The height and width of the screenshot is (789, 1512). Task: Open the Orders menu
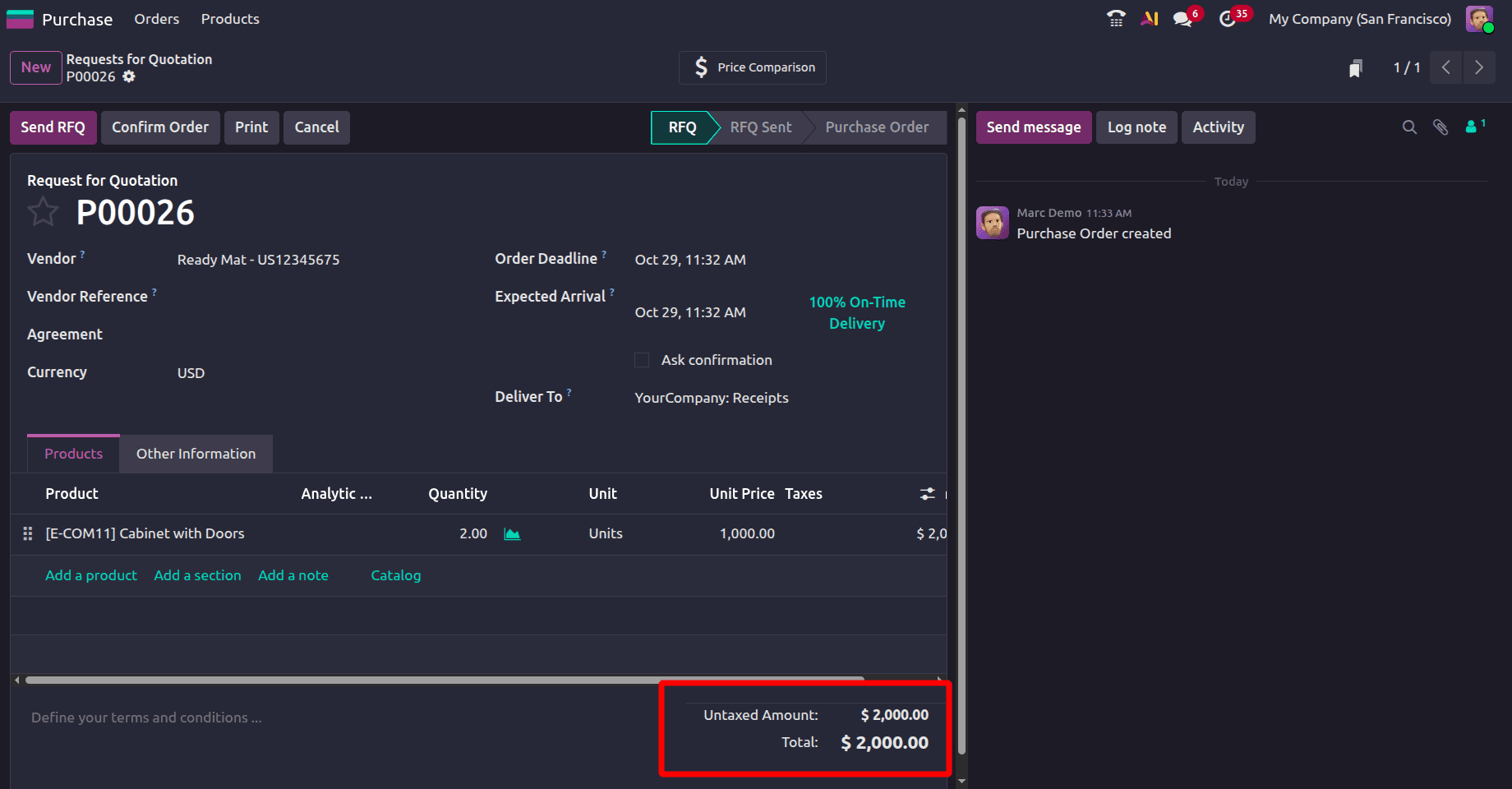(x=156, y=18)
